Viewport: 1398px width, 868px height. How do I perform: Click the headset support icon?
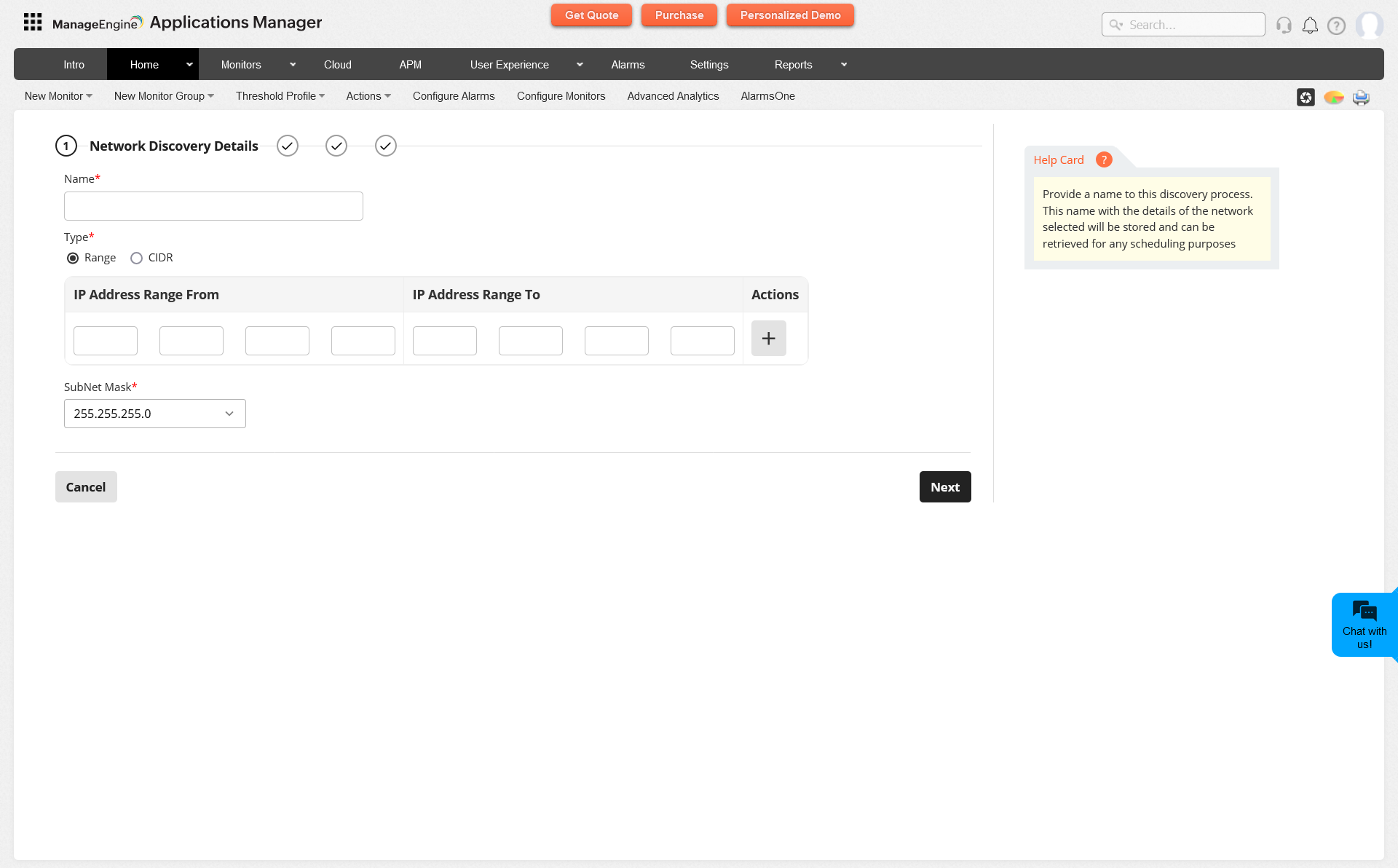click(x=1284, y=25)
